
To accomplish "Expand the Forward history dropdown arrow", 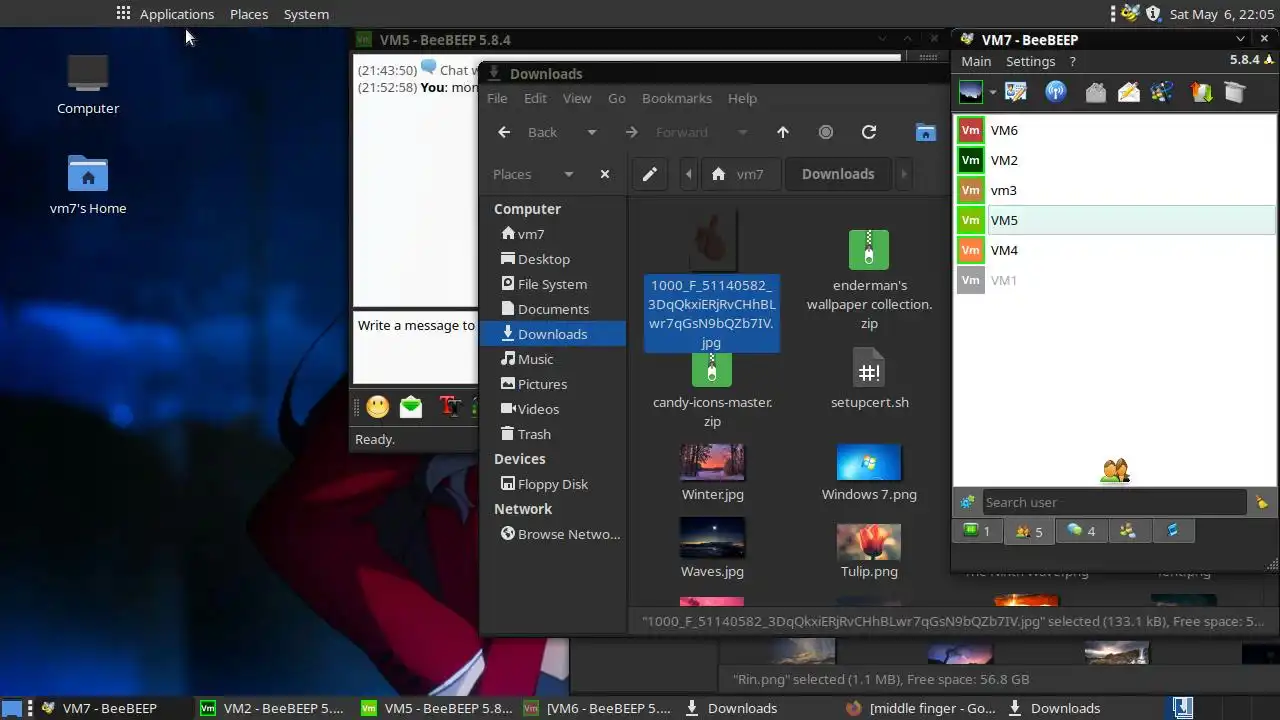I will [x=742, y=132].
